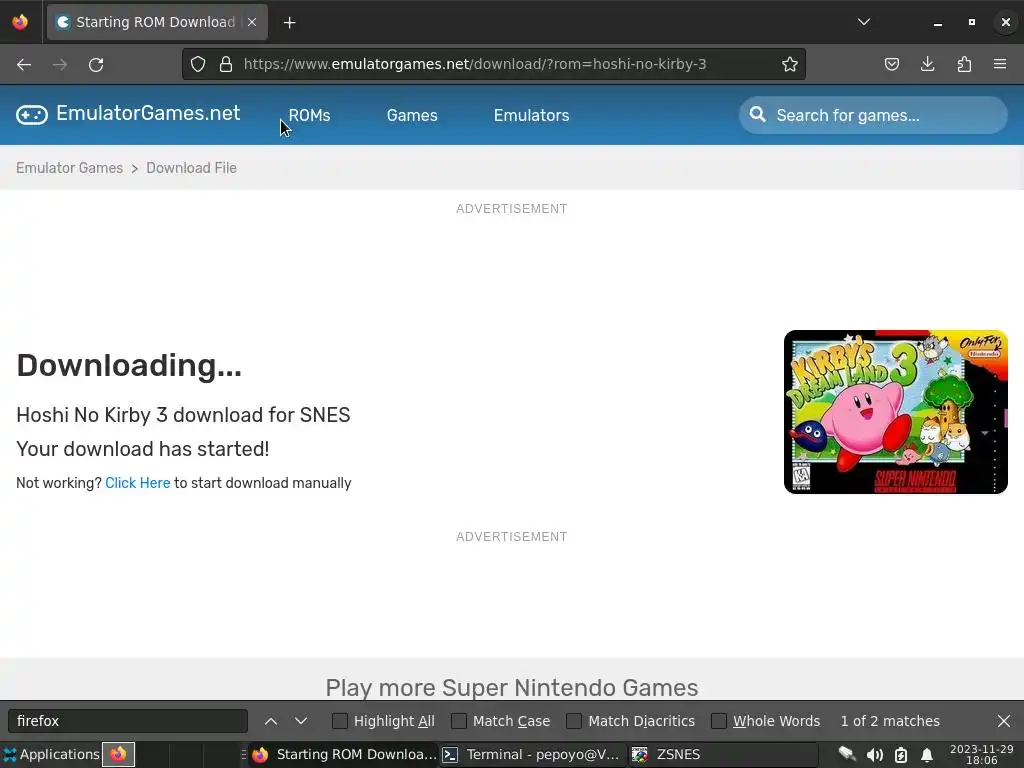This screenshot has width=1024, height=768.
Task: Open the Downloads panel
Action: coord(927,64)
